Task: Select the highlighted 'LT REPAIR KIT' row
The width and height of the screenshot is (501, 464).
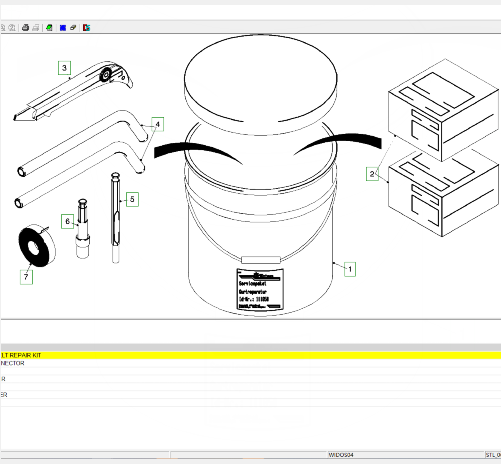Action: tap(251, 355)
